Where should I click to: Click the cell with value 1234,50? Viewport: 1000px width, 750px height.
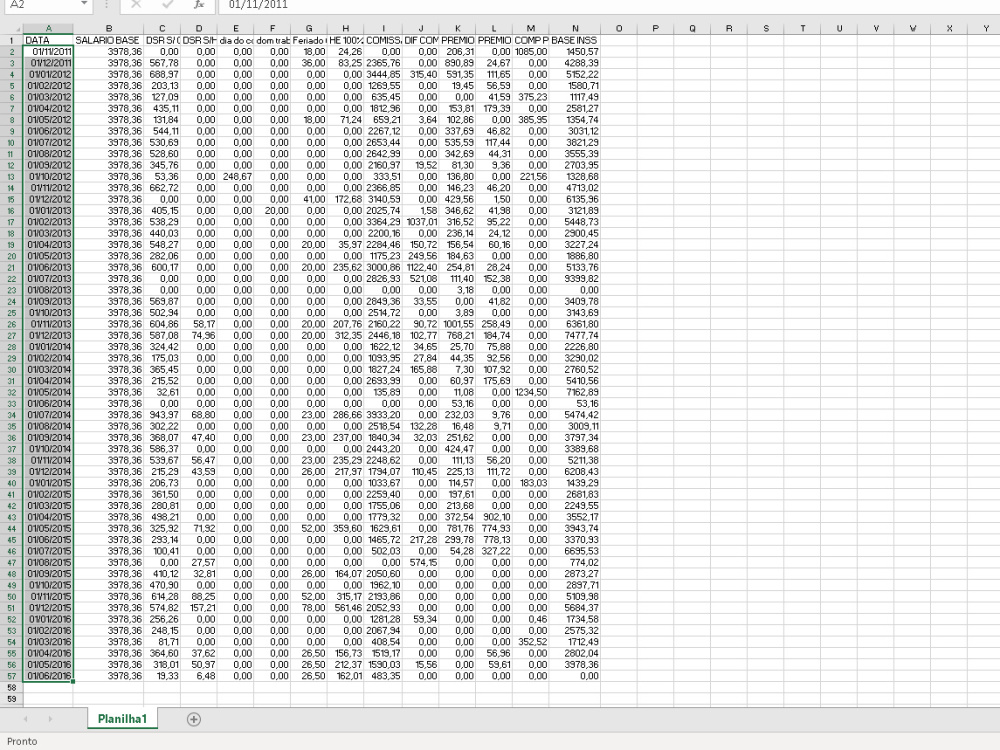[531, 392]
